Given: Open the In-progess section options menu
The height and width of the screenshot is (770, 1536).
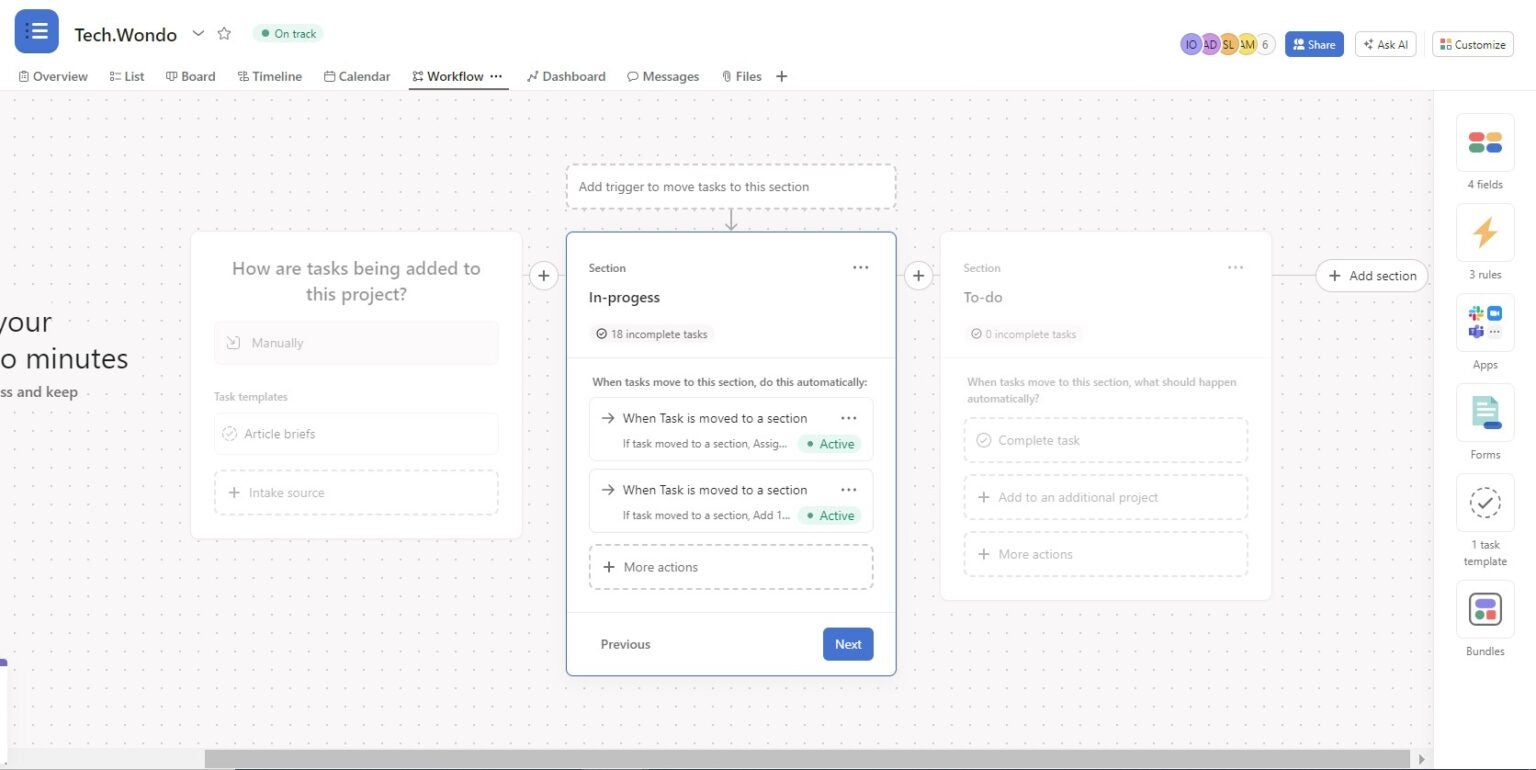Looking at the screenshot, I should pyautogui.click(x=860, y=267).
